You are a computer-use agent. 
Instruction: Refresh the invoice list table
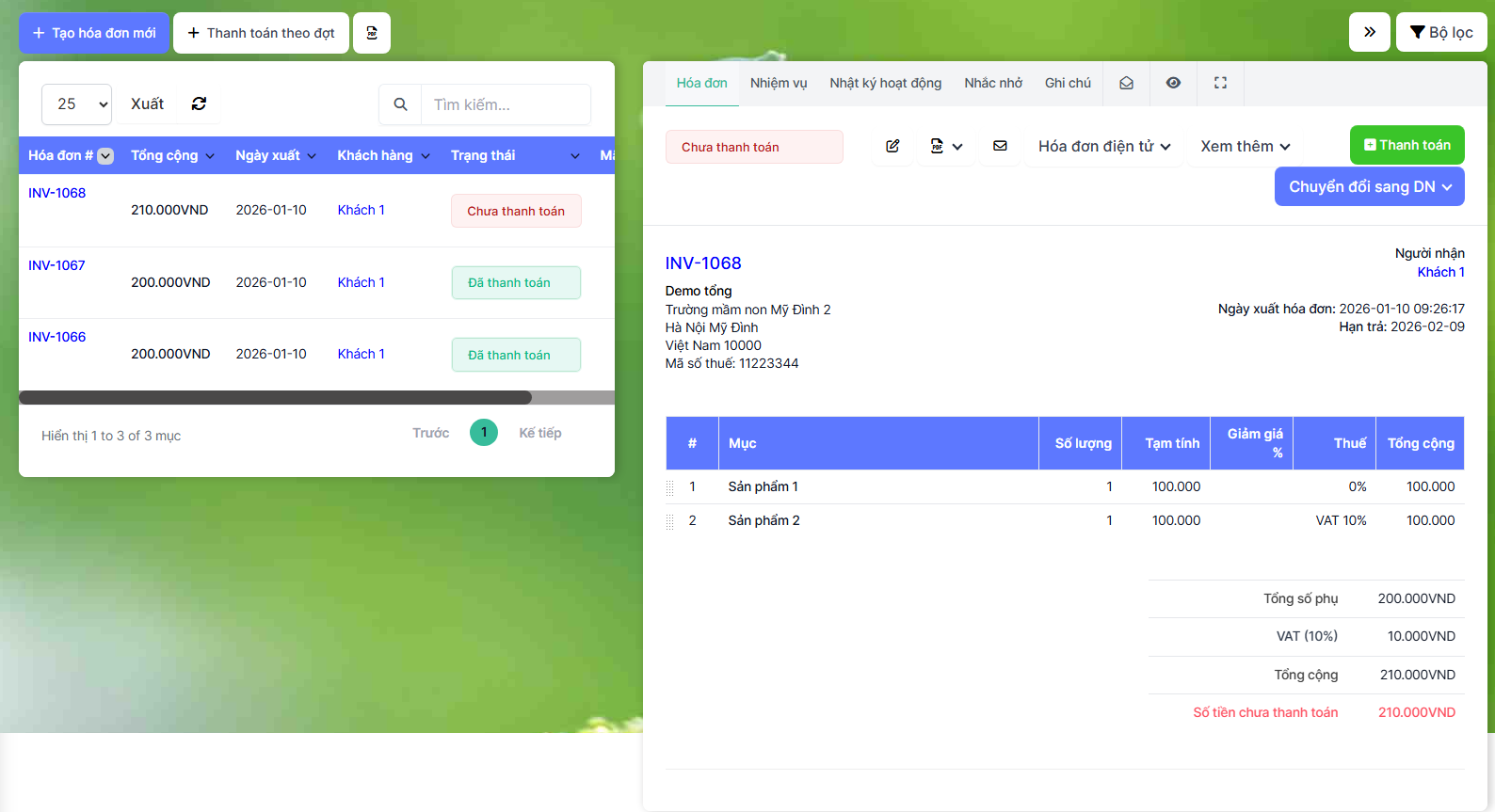(199, 103)
